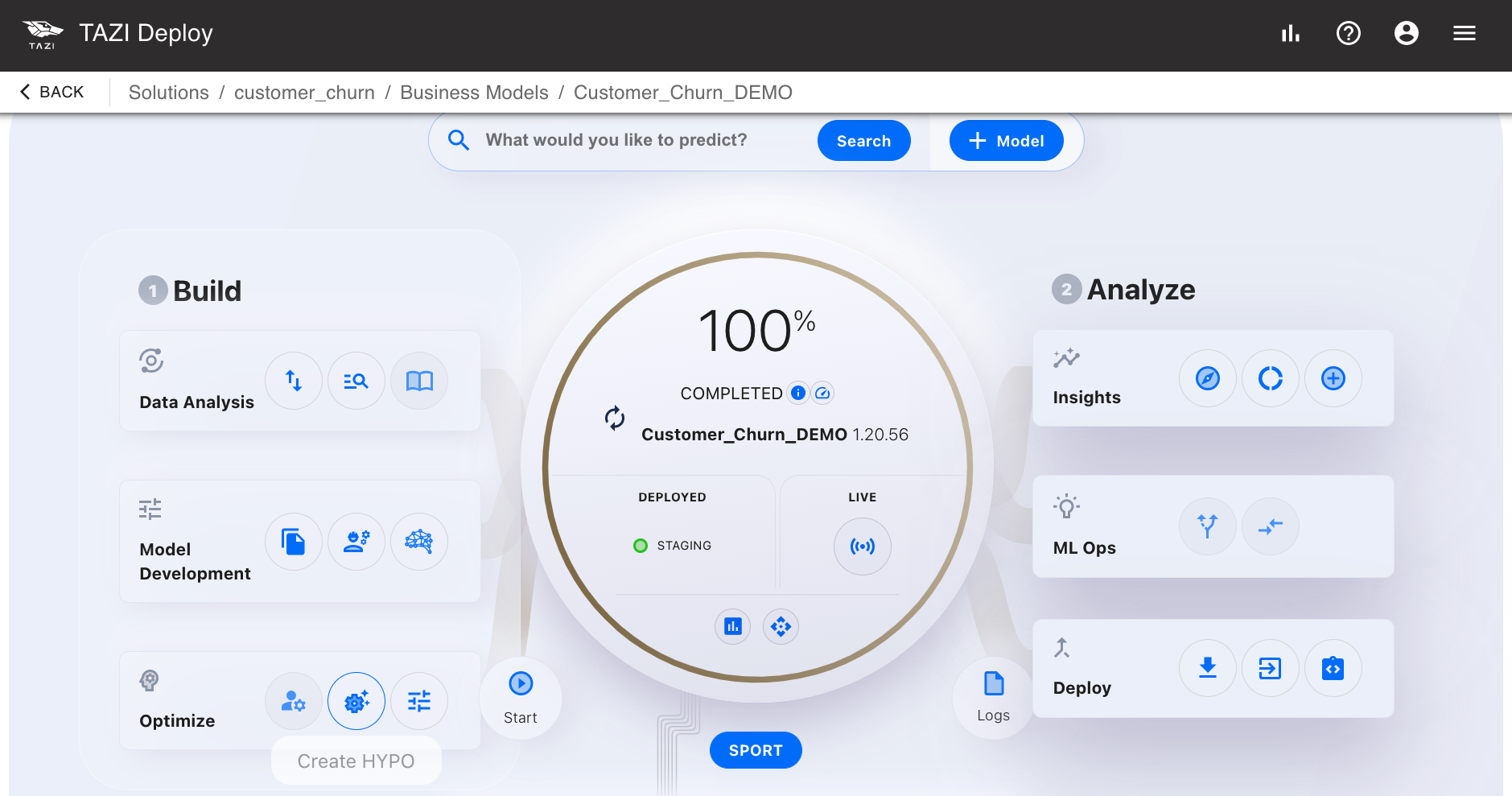1512x796 pixels.
Task: Go BACK to previous page
Action: pyautogui.click(x=52, y=92)
